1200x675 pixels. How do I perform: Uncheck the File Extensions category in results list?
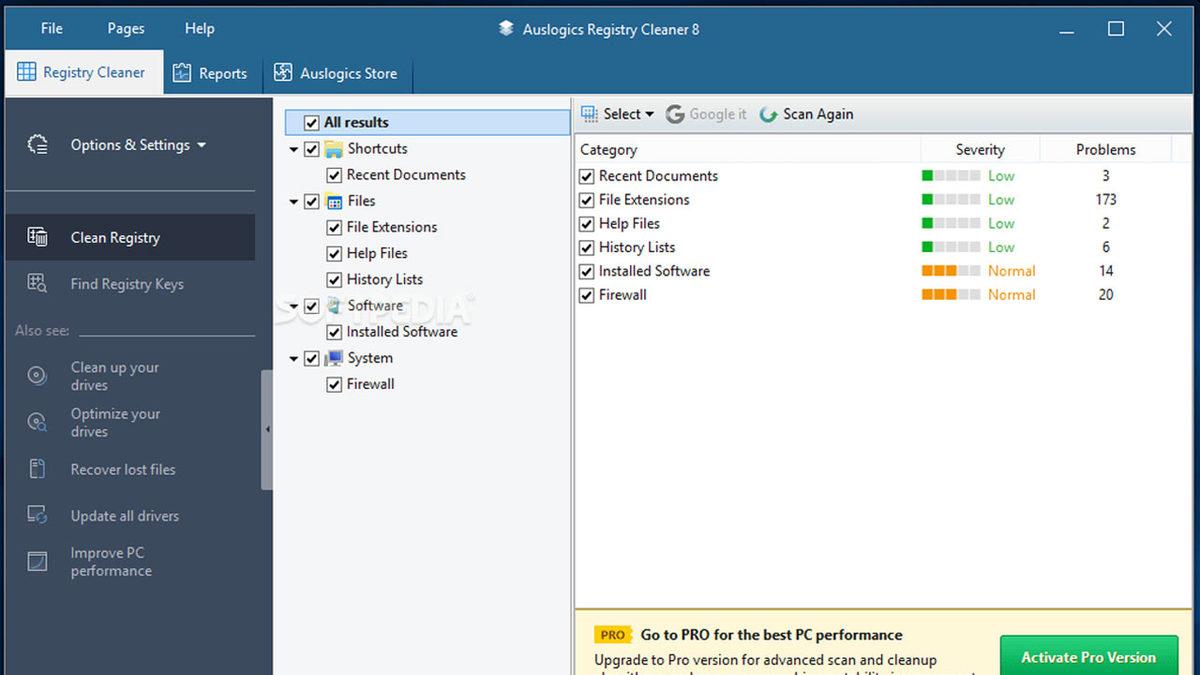[x=587, y=200]
